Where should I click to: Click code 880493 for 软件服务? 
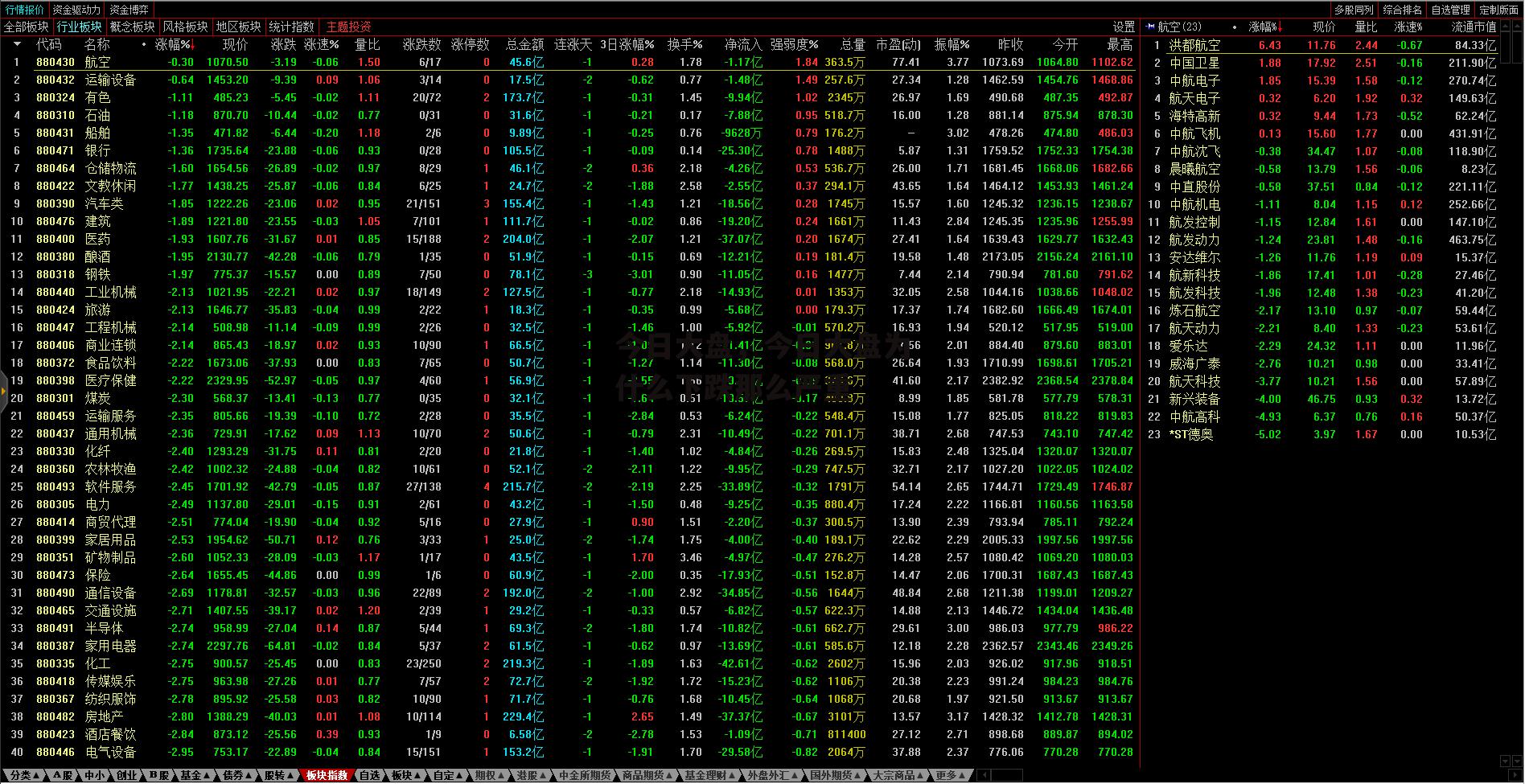[x=55, y=487]
